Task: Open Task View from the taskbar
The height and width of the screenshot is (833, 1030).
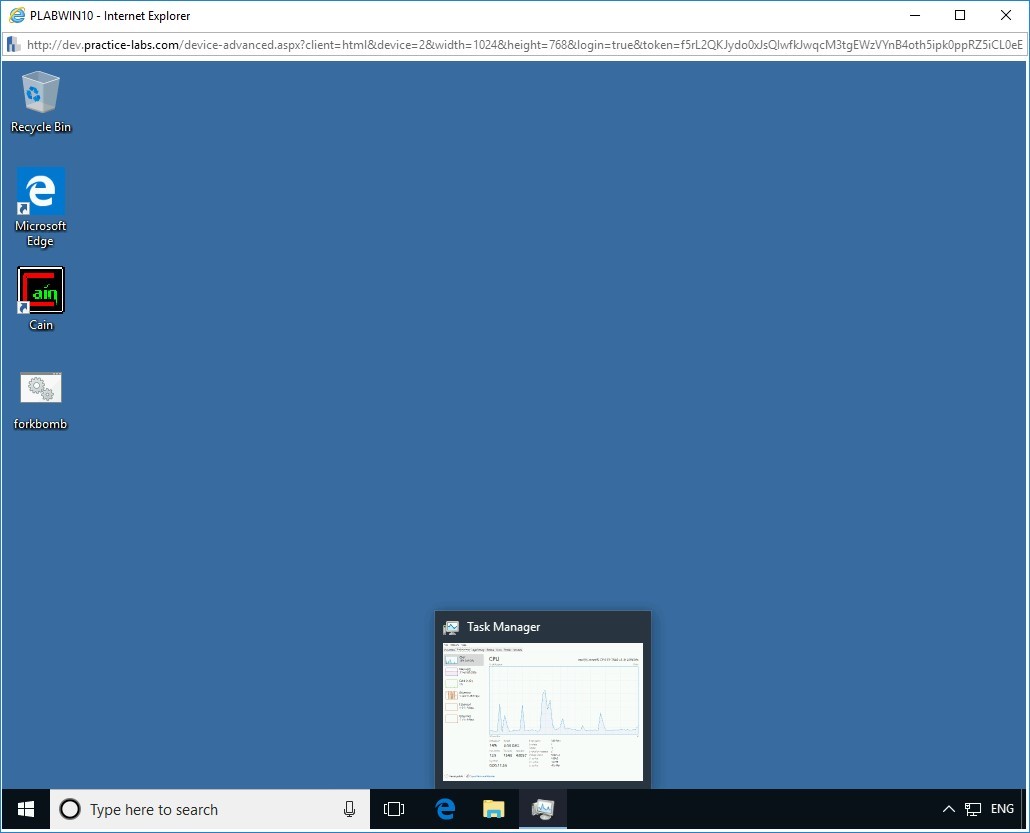Action: coord(394,809)
